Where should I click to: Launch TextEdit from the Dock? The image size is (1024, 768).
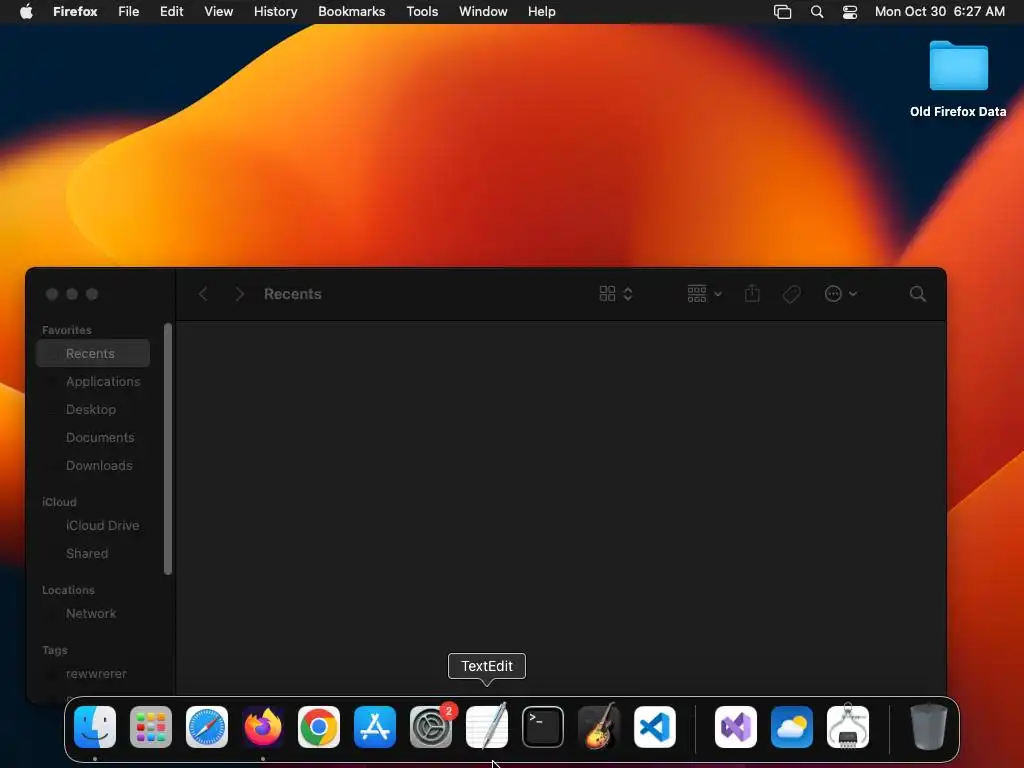[487, 726]
